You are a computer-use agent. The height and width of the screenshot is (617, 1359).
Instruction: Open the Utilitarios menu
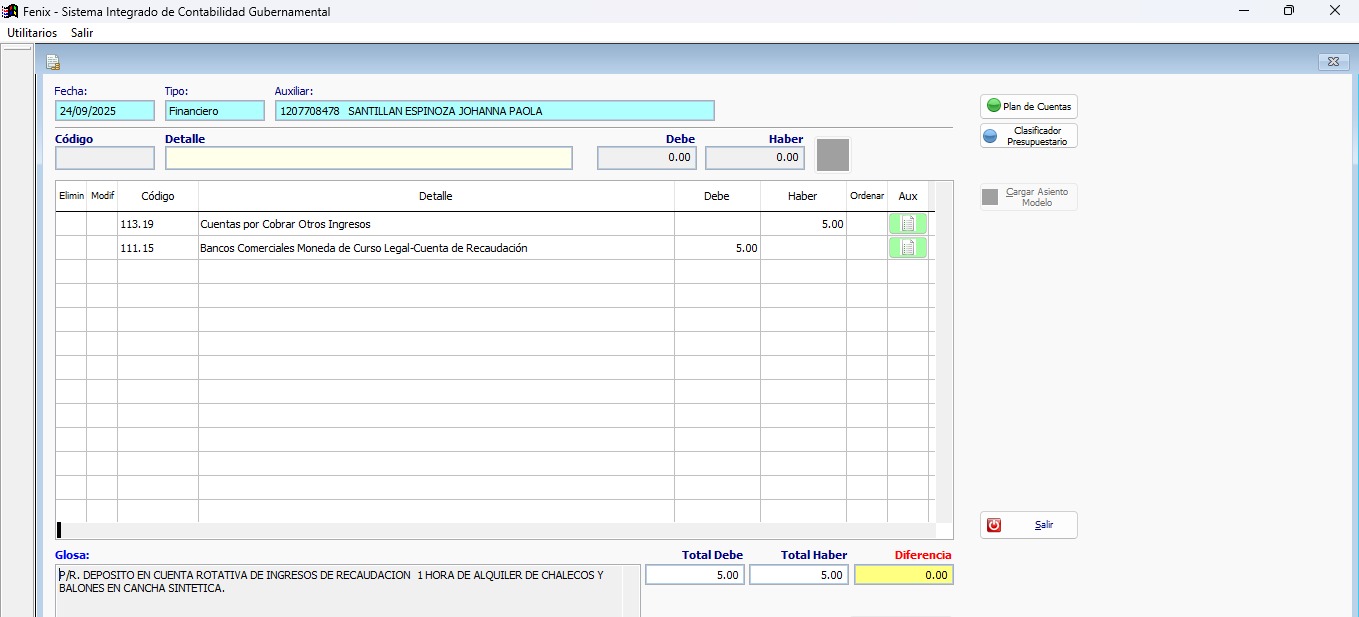[x=32, y=32]
